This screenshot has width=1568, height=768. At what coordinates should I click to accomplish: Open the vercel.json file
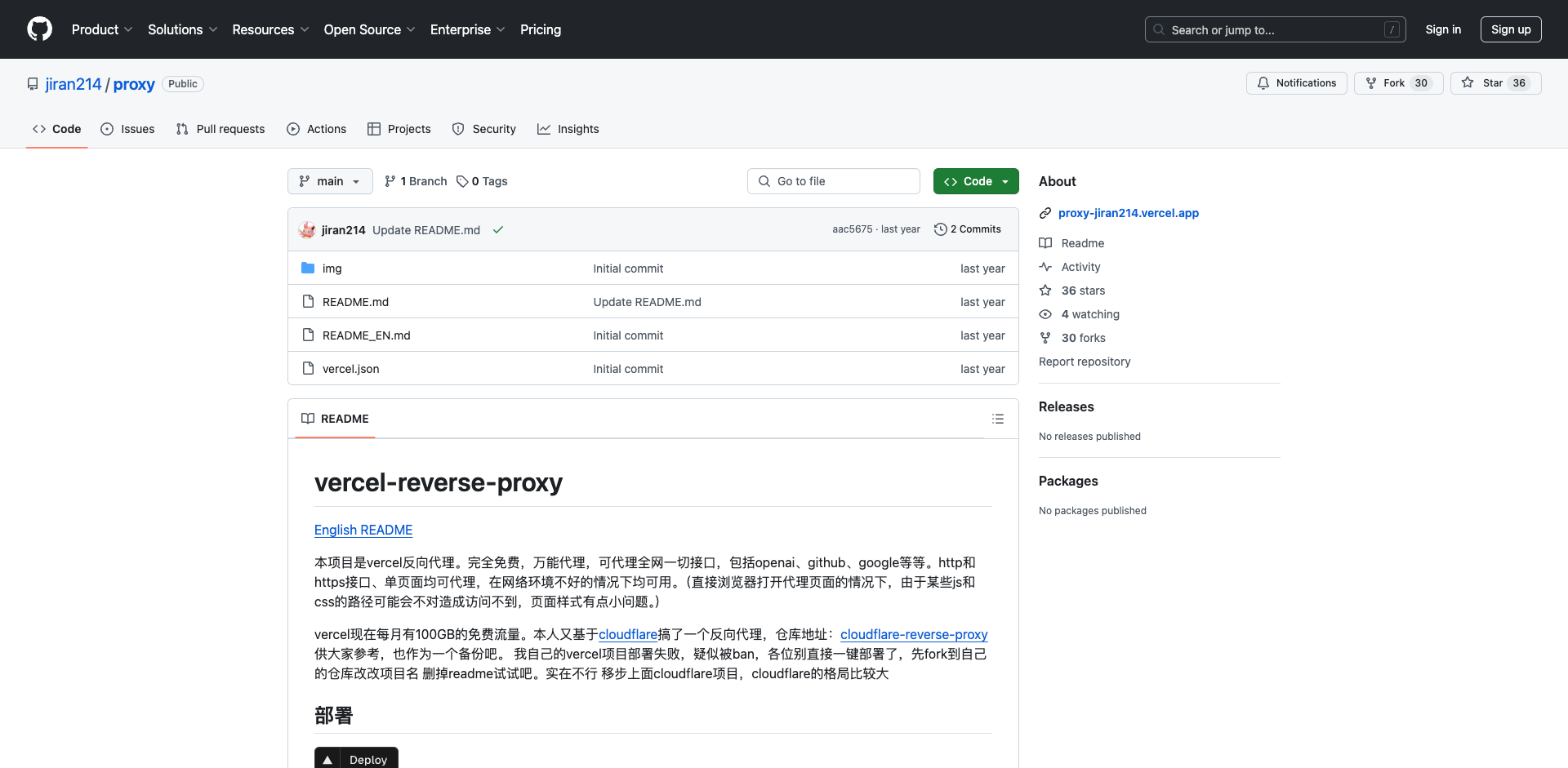click(351, 369)
